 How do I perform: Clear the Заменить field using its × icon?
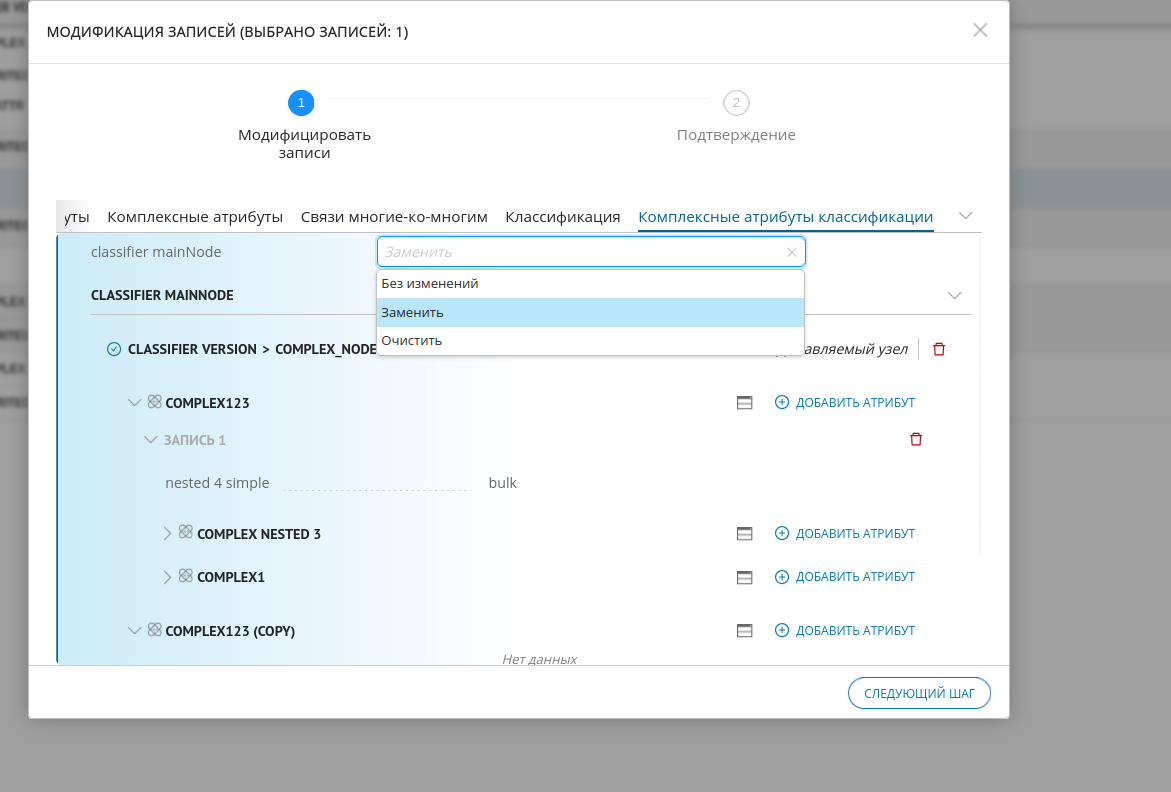tap(791, 251)
